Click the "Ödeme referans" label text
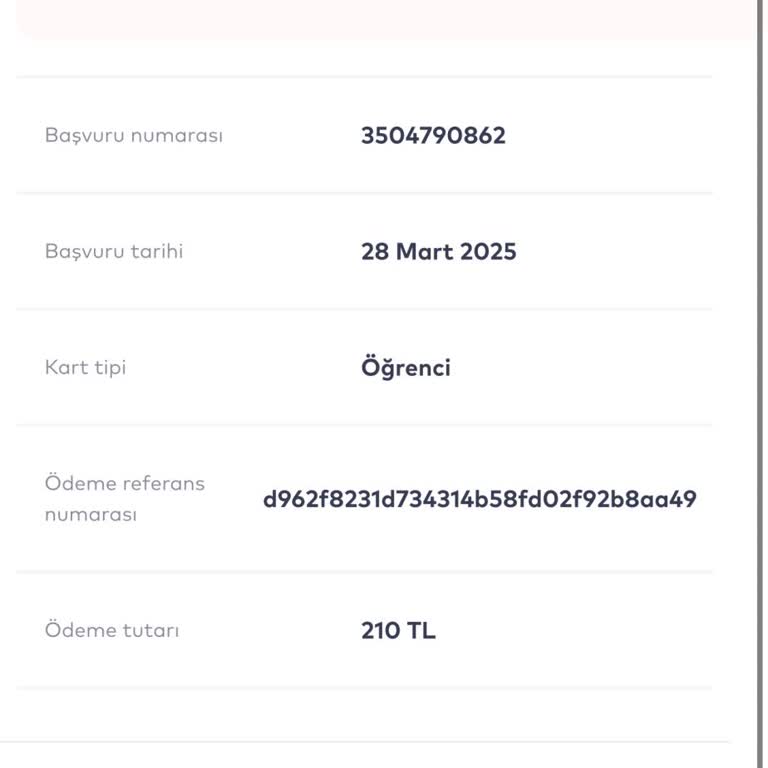This screenshot has height=768, width=768. pos(124,484)
